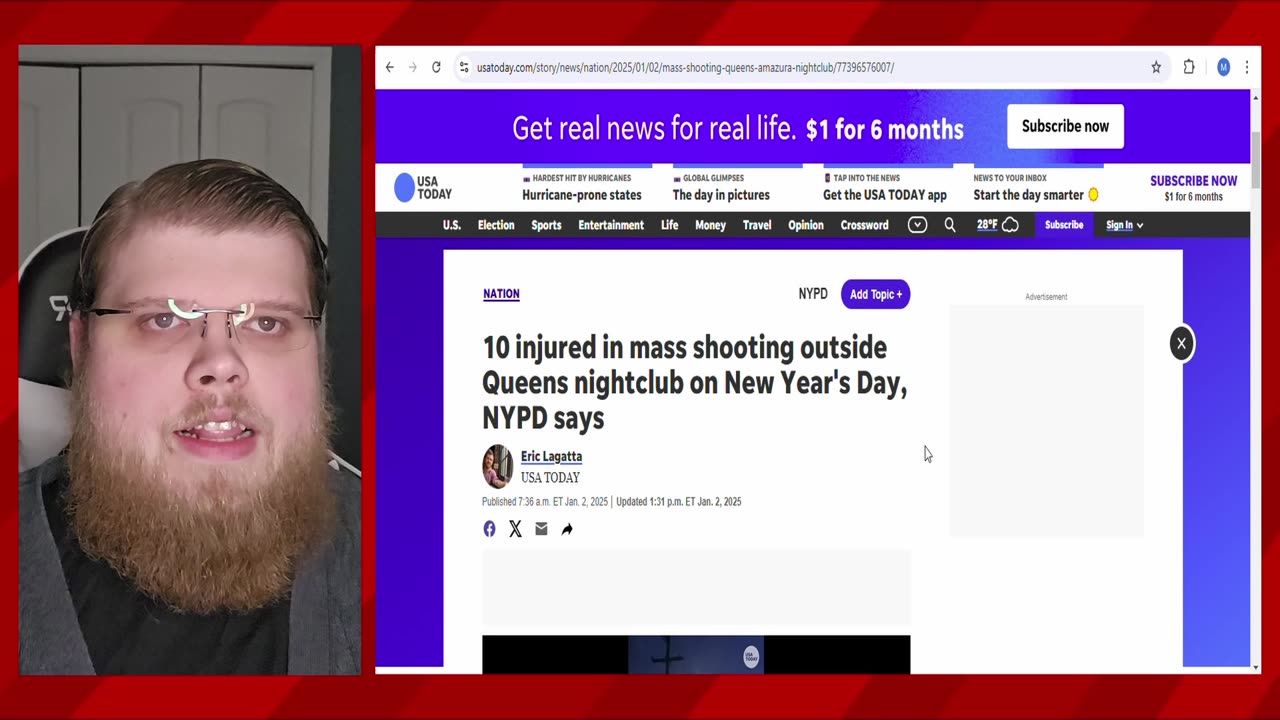1280x720 pixels.
Task: Click the Subscribe now banner button
Action: pos(1065,126)
